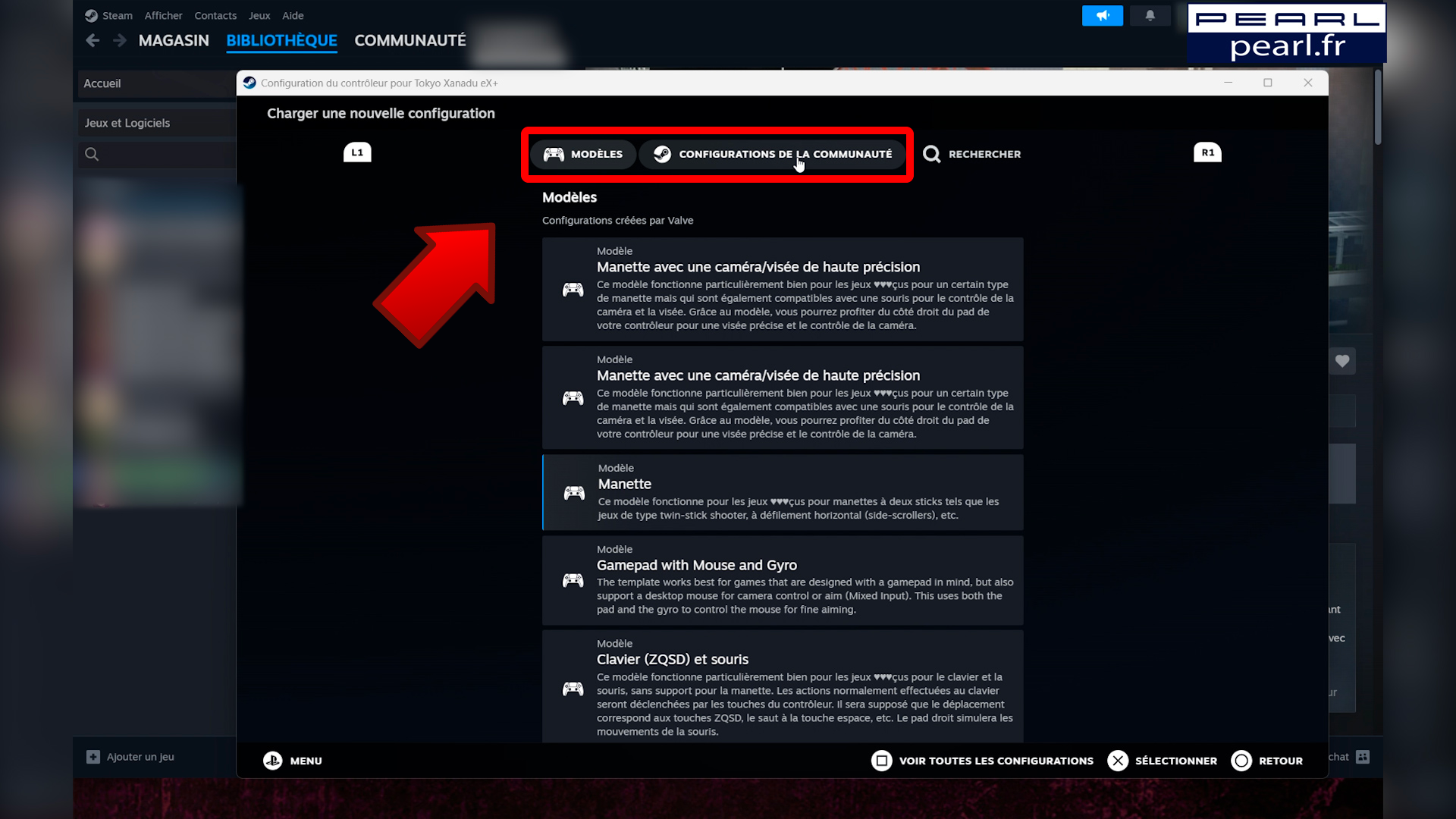Click the Steam logo in the dialog title bar
Image resolution: width=1456 pixels, height=819 pixels.
249,83
